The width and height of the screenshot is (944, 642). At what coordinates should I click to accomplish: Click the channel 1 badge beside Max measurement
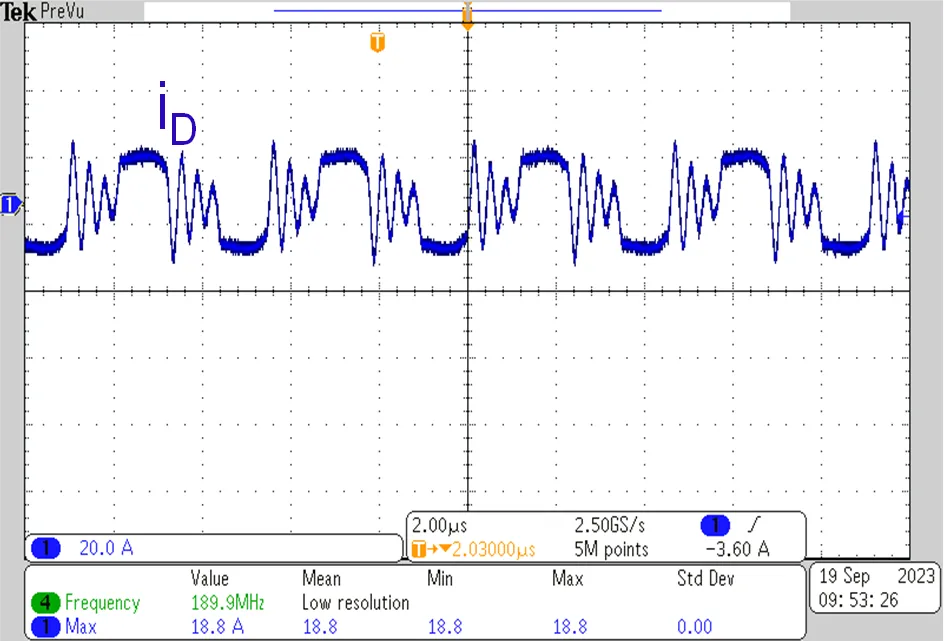click(x=47, y=627)
